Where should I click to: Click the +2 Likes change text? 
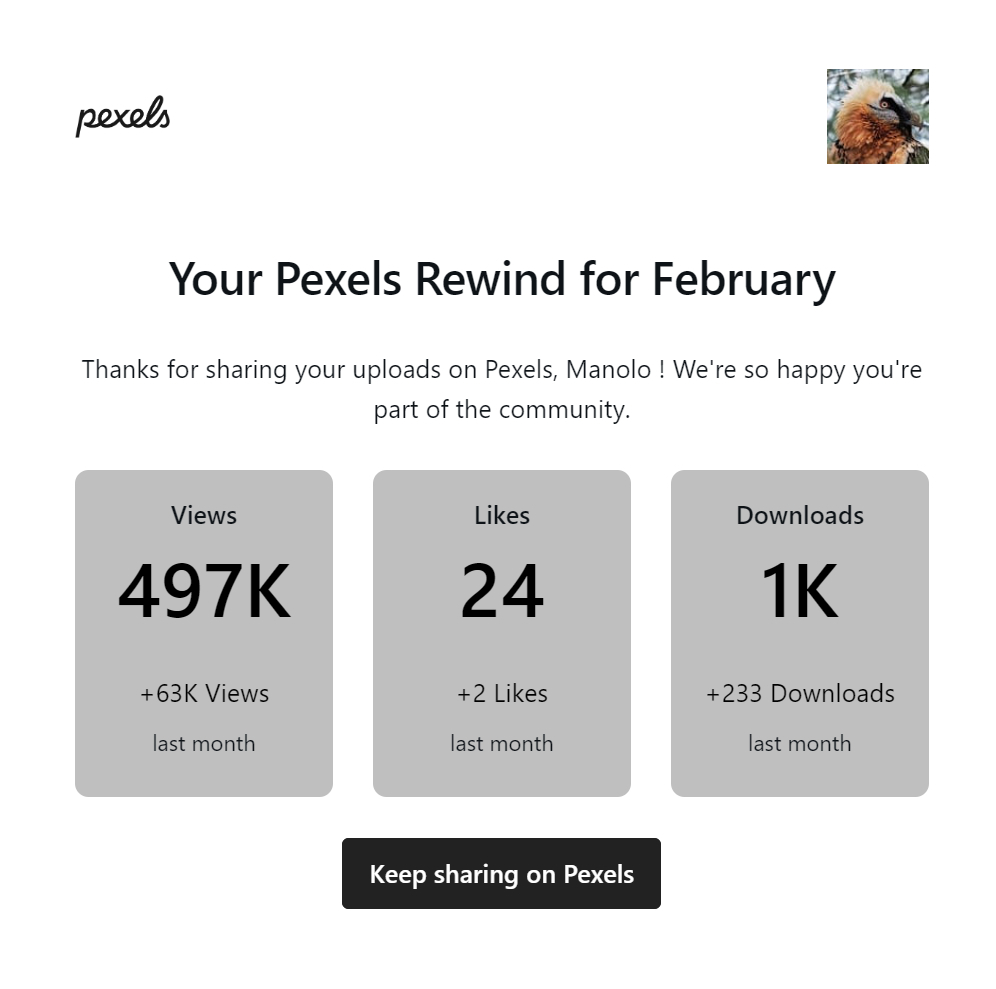[x=502, y=693]
